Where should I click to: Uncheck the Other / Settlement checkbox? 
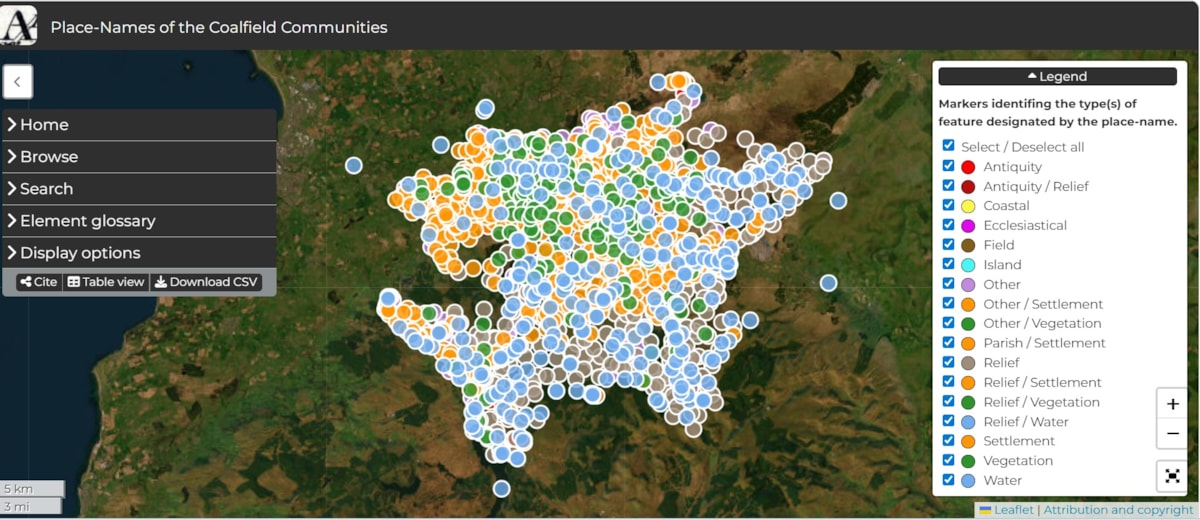pyautogui.click(x=948, y=303)
